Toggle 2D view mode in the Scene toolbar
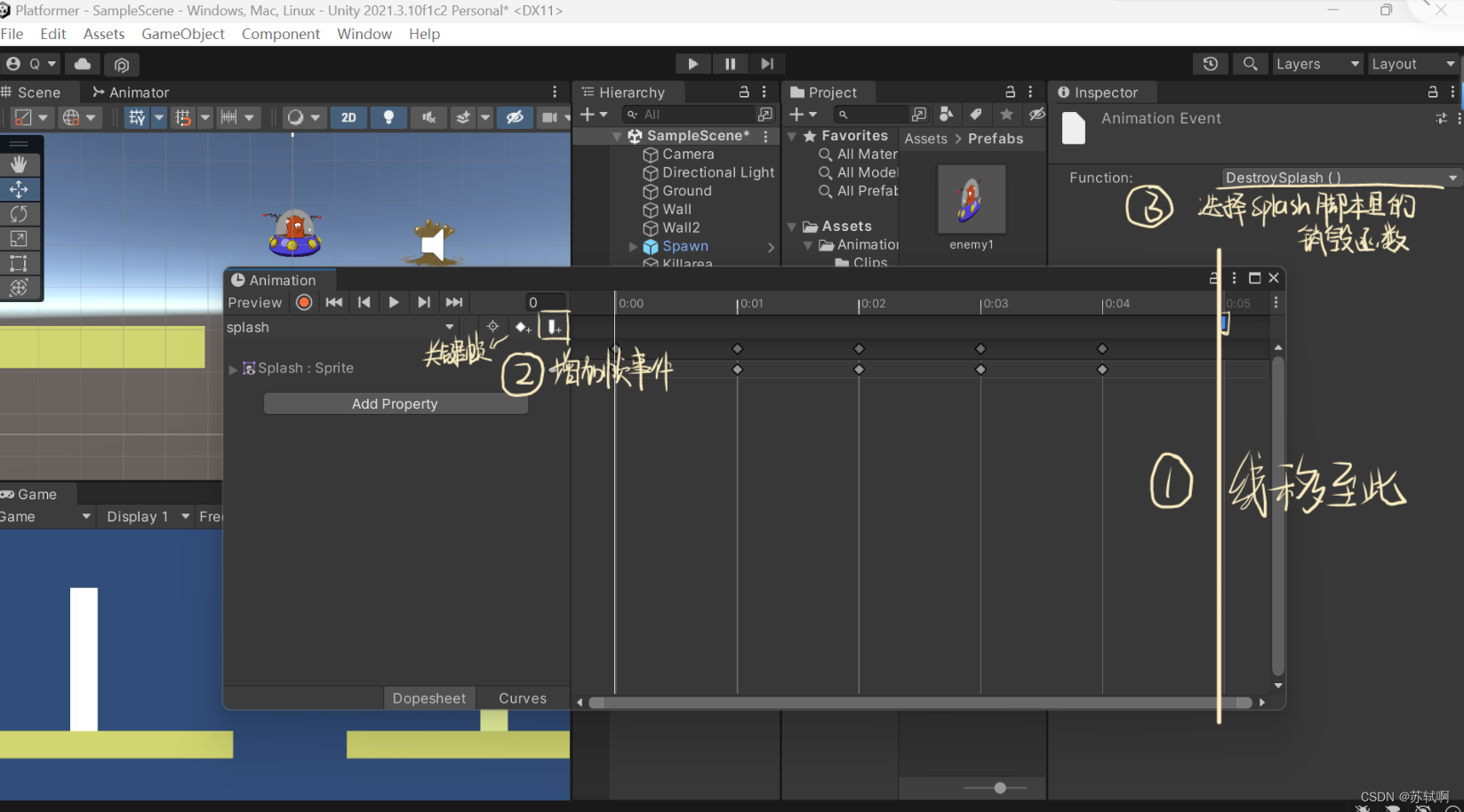 coord(348,117)
